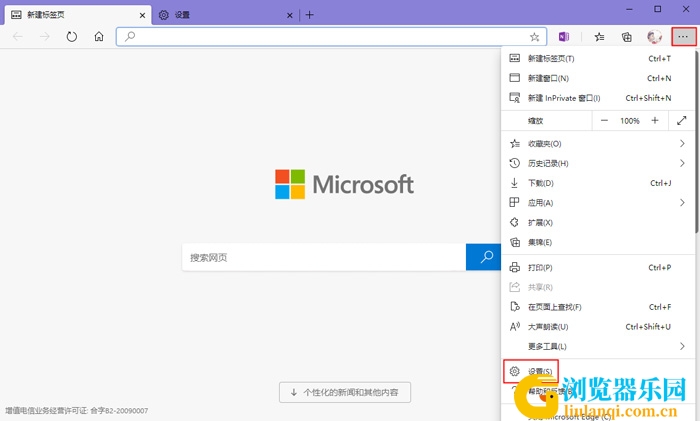Click the blue web search magnifier button
Screen dimensions: 700x421
[483, 257]
